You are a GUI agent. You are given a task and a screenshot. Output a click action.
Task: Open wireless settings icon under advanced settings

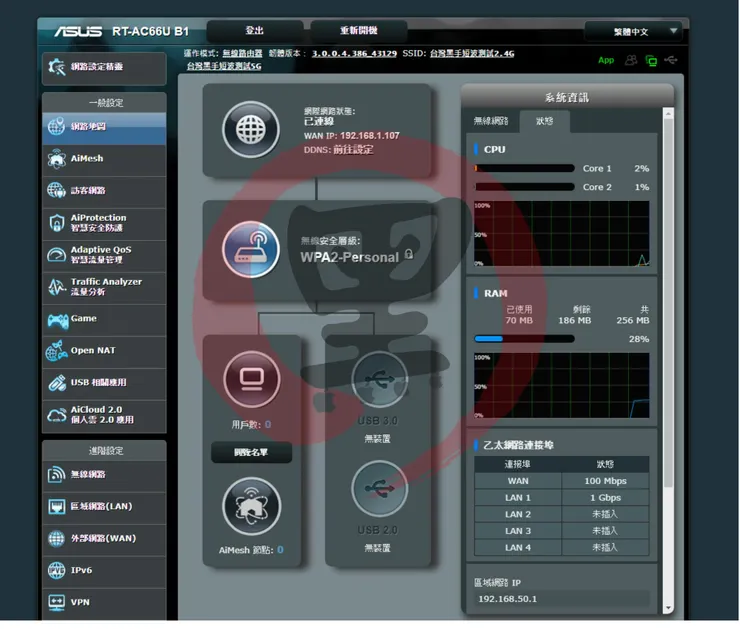coord(56,474)
